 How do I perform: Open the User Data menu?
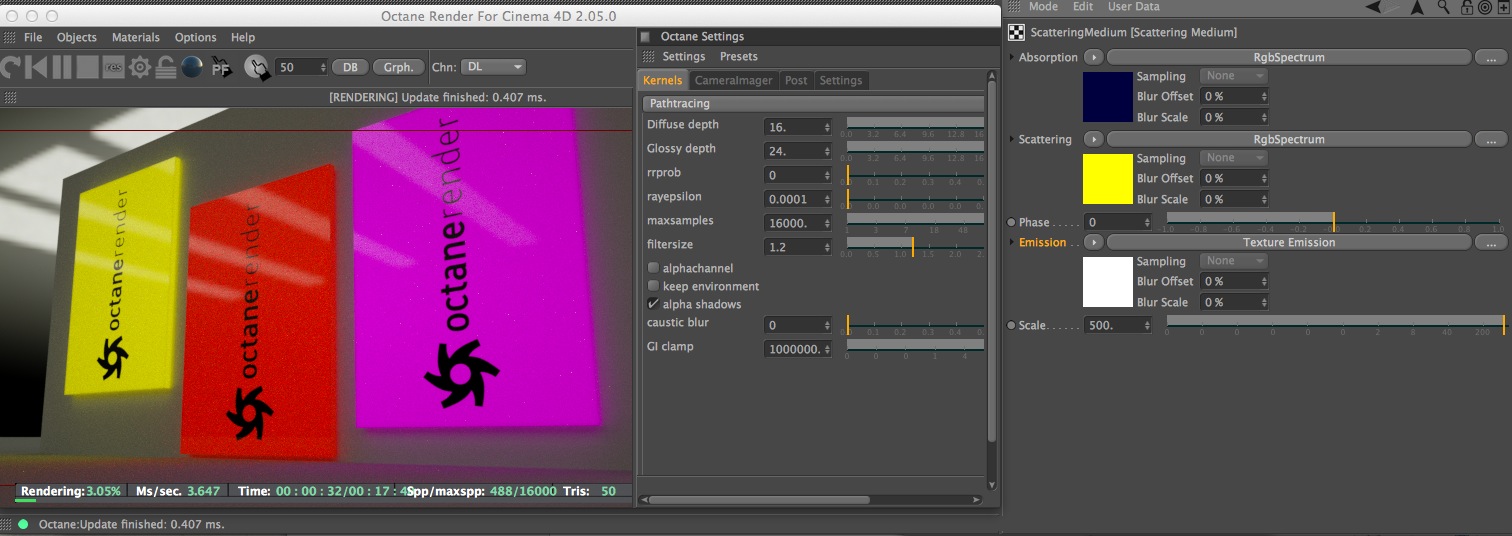point(1134,7)
